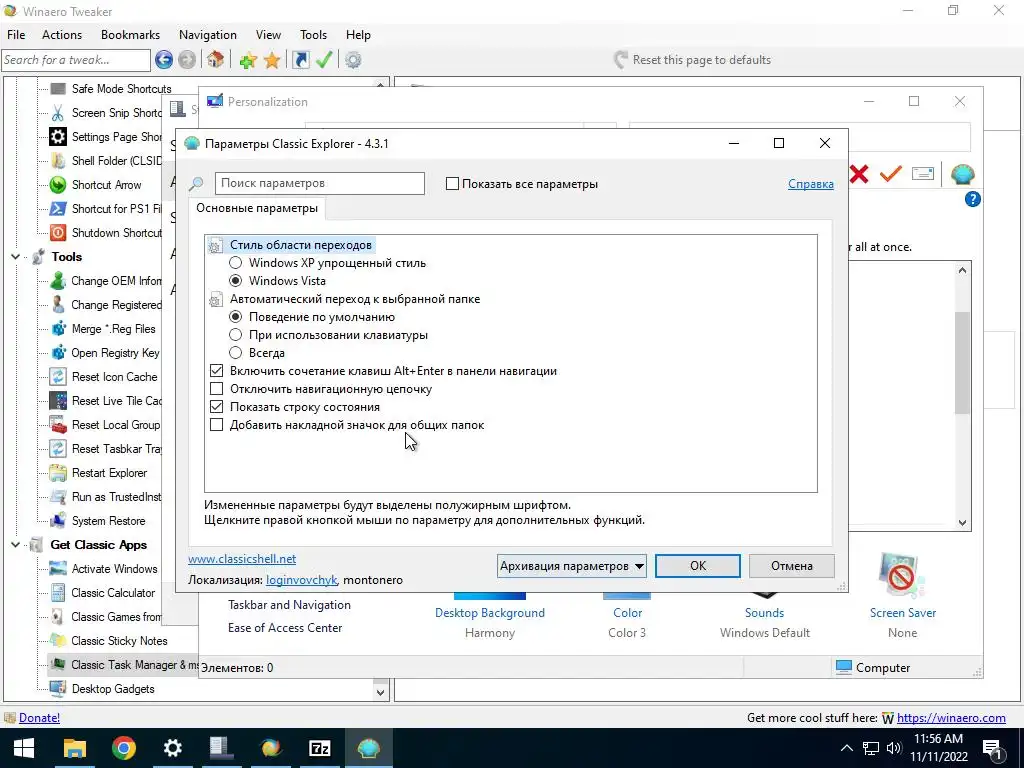Screen dimensions: 1024x768
Task: Select При использовании клавиатуры option
Action: (235, 335)
